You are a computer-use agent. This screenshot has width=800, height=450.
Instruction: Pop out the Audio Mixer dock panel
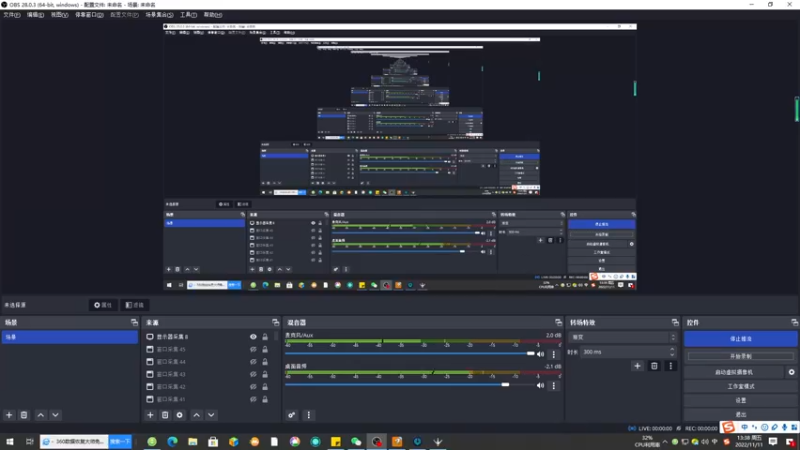[x=558, y=322]
